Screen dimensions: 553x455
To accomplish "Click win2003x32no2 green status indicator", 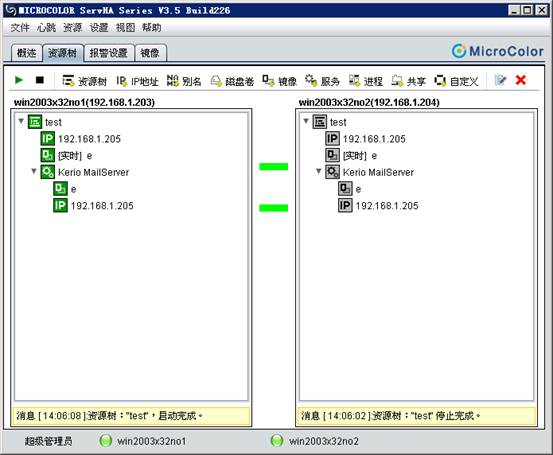I will (277, 441).
